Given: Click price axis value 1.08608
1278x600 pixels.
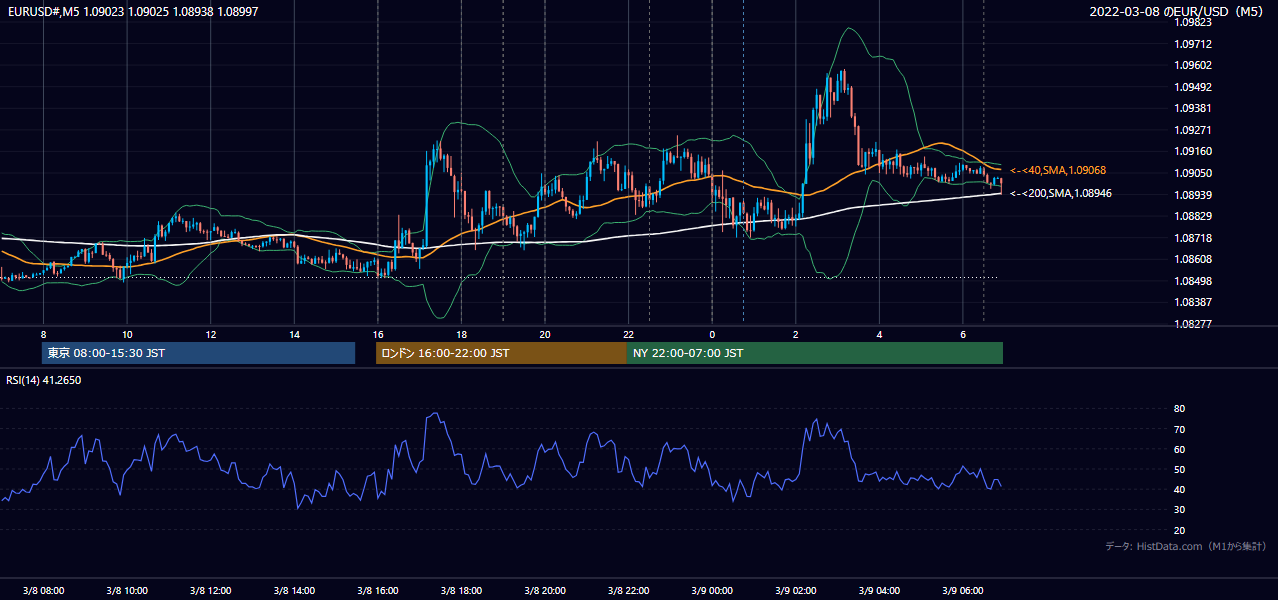Looking at the screenshot, I should (1191, 259).
